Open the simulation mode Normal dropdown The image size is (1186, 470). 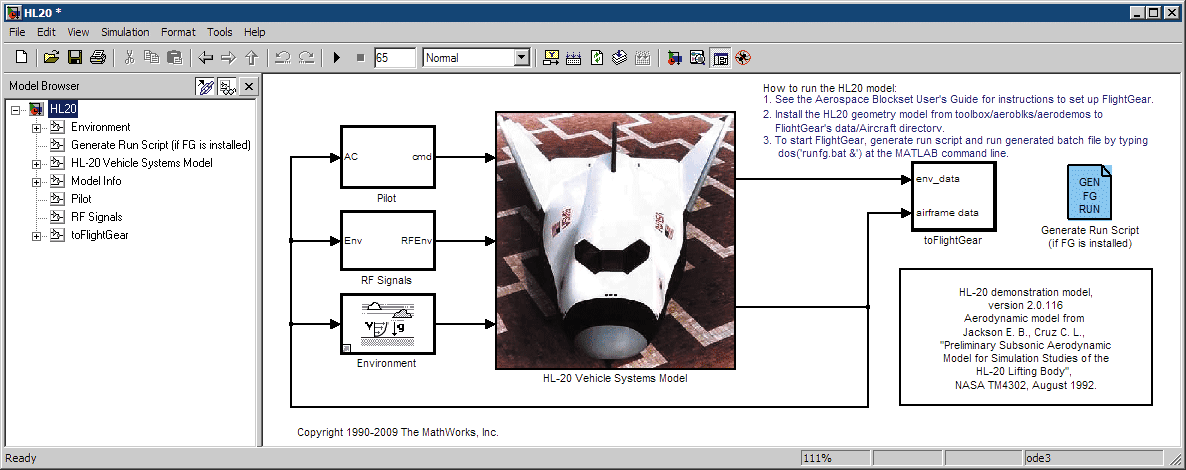click(520, 58)
